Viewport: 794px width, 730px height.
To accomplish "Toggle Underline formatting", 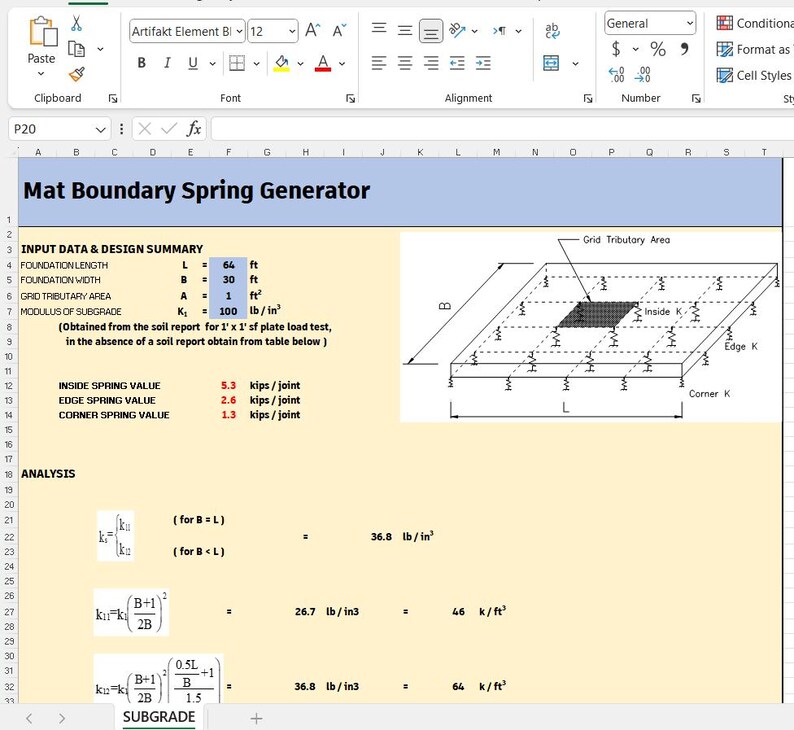I will 193,63.
